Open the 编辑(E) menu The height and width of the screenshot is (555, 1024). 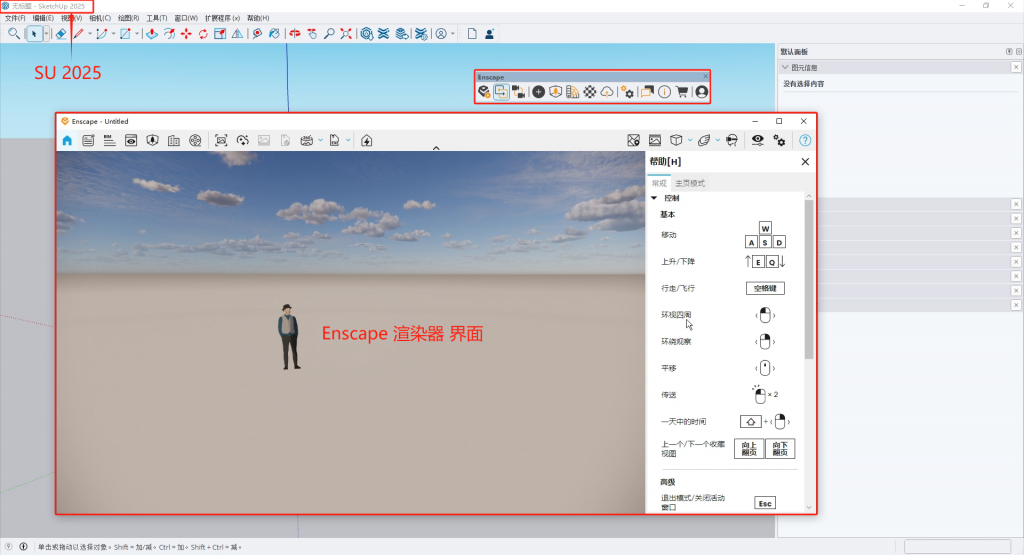[x=43, y=18]
